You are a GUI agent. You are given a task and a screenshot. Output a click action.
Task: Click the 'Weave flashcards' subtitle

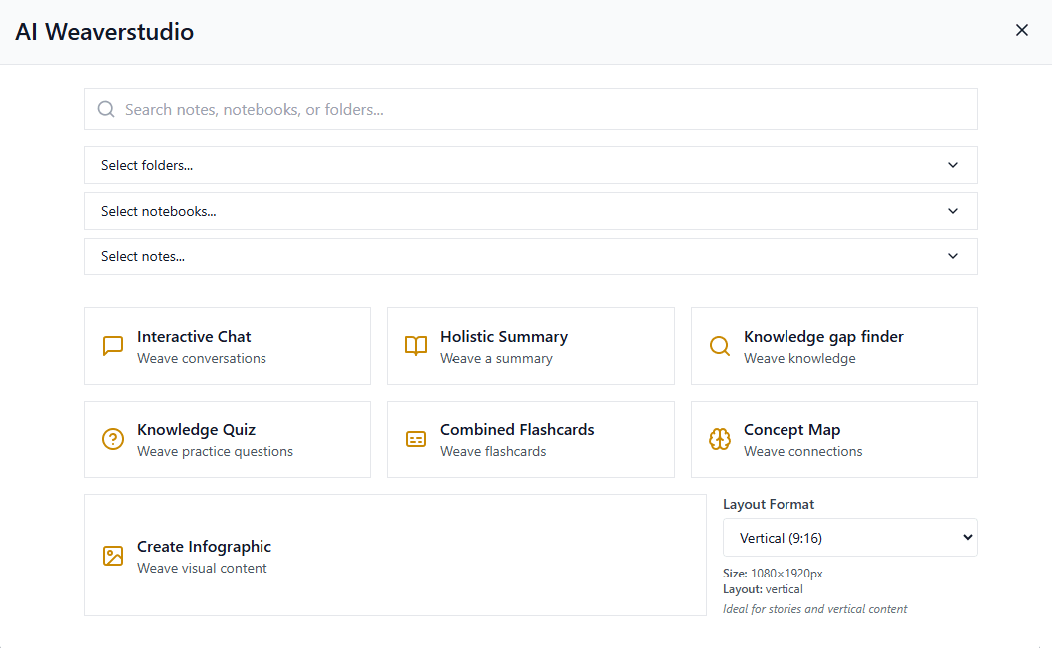coord(493,451)
